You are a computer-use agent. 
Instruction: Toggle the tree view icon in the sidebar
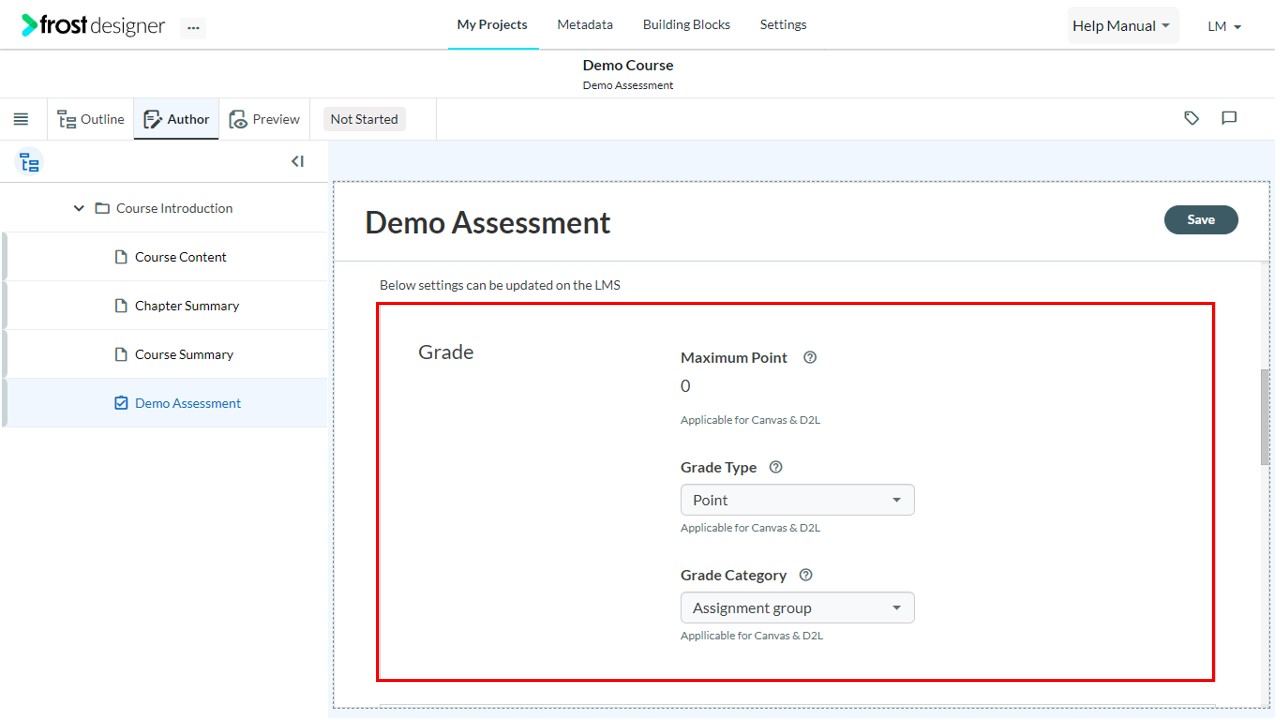tap(29, 162)
